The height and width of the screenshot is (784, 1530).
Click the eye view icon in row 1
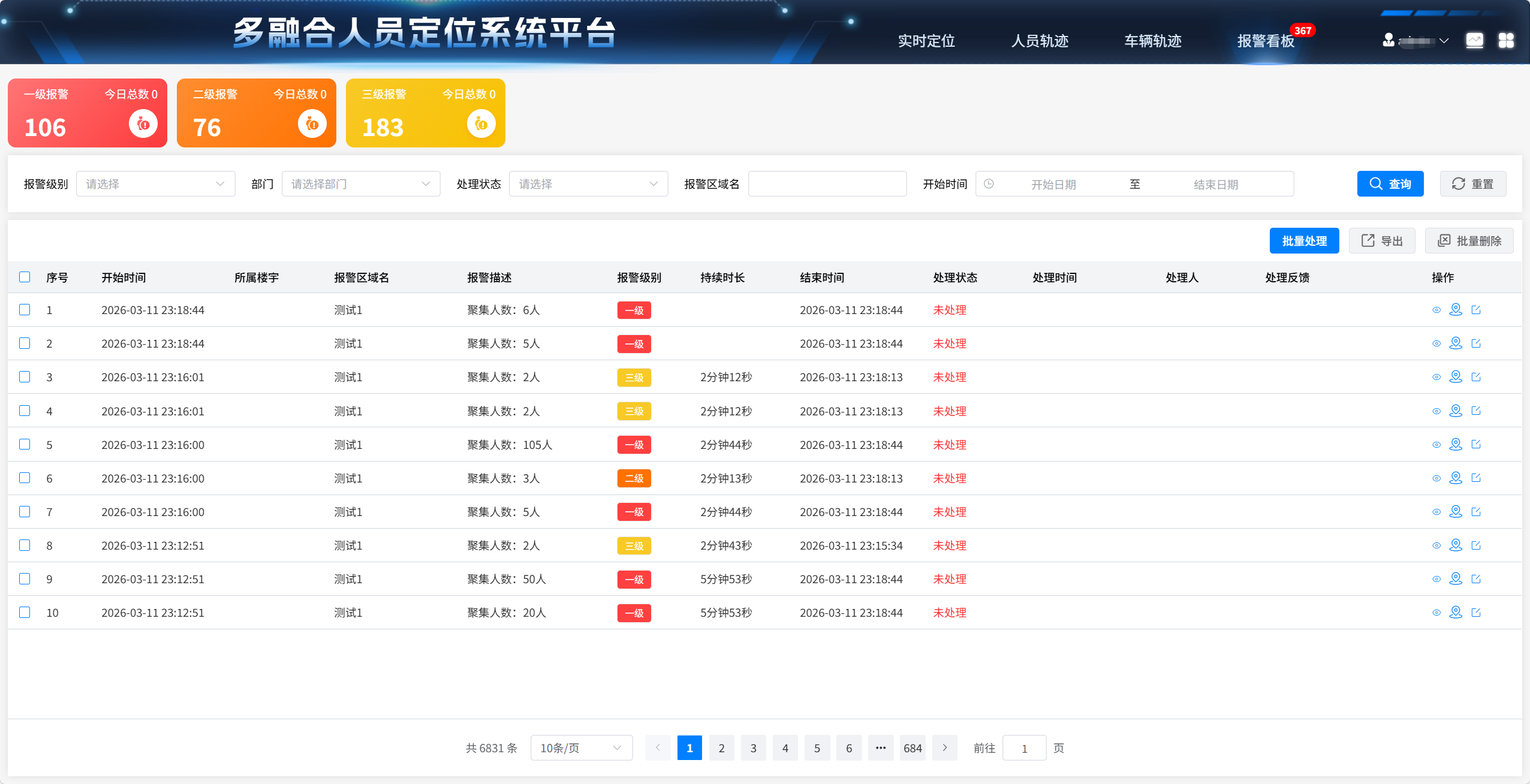pos(1436,310)
